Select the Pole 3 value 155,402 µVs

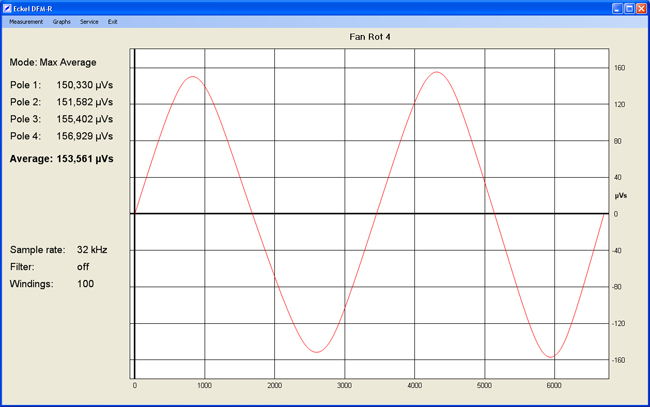pos(85,119)
